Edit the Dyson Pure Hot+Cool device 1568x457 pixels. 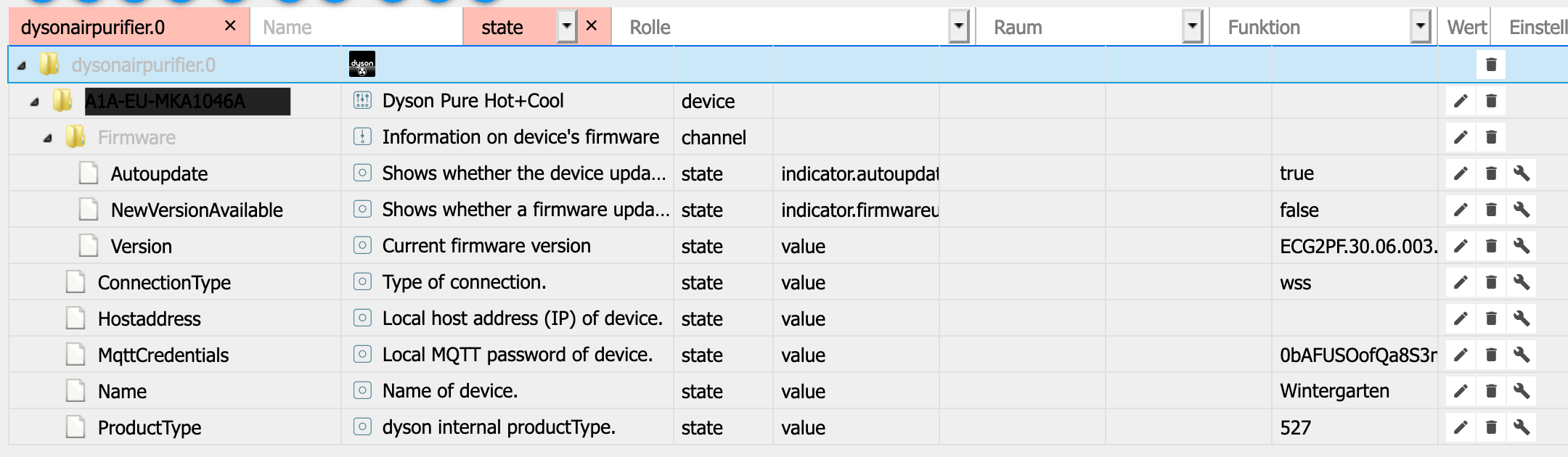[1461, 101]
